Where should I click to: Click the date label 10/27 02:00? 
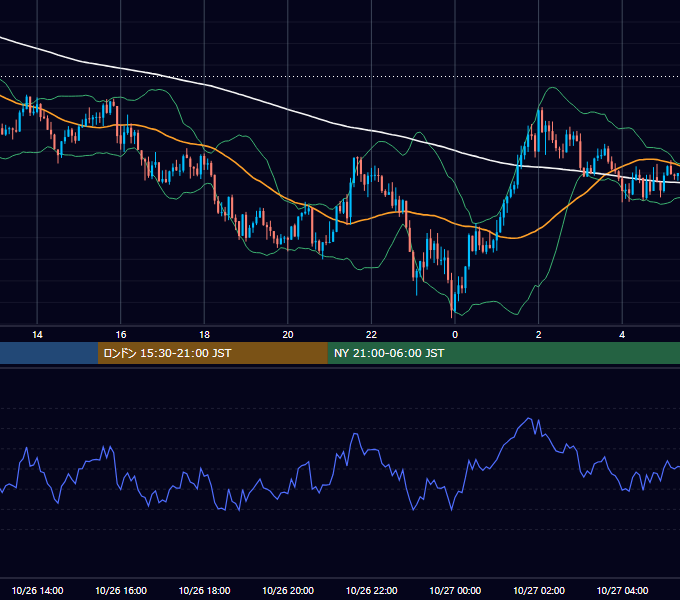pos(539,590)
